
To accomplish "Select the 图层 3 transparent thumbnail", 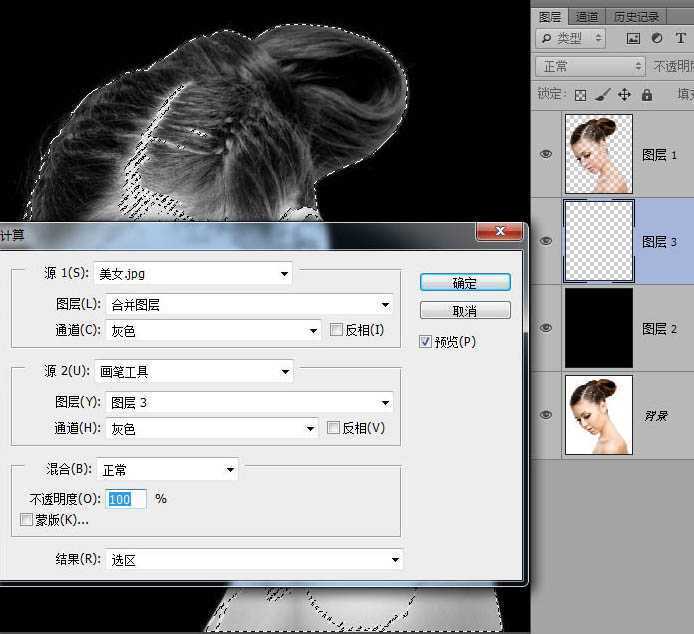I will click(599, 241).
